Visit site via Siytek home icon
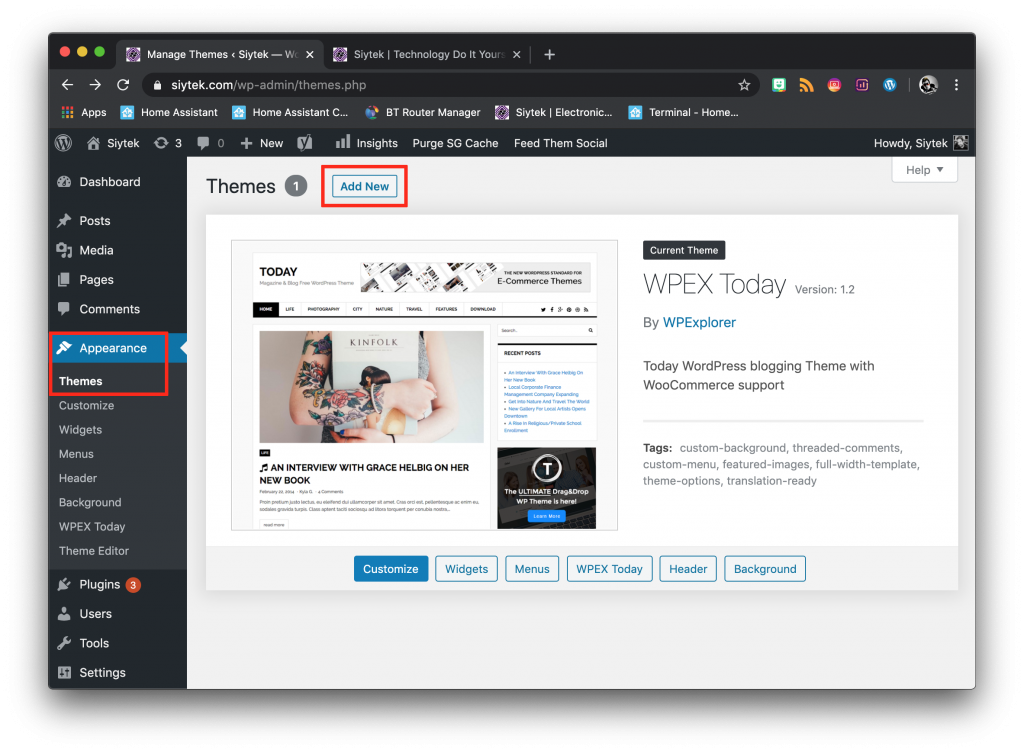 click(113, 143)
